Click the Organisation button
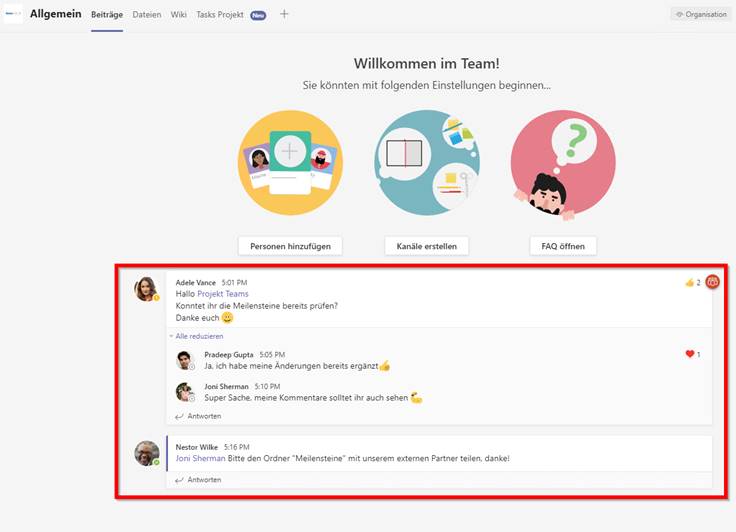Image resolution: width=736 pixels, height=532 pixels. click(x=701, y=15)
